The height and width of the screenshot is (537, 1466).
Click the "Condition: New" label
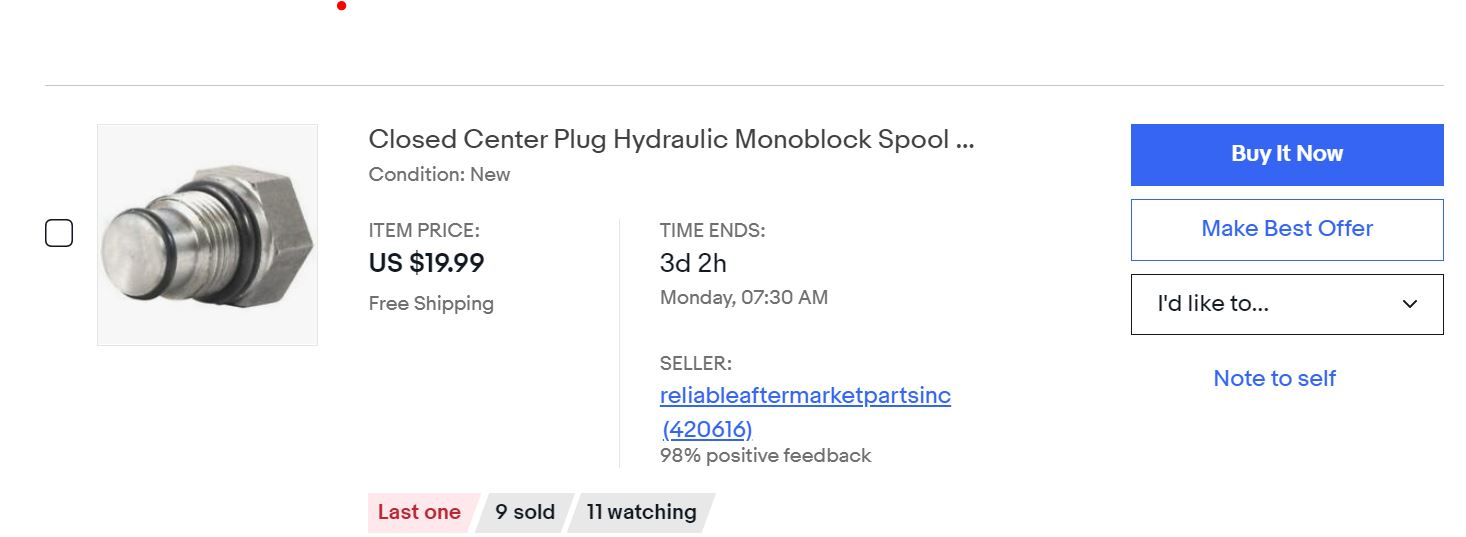[439, 174]
